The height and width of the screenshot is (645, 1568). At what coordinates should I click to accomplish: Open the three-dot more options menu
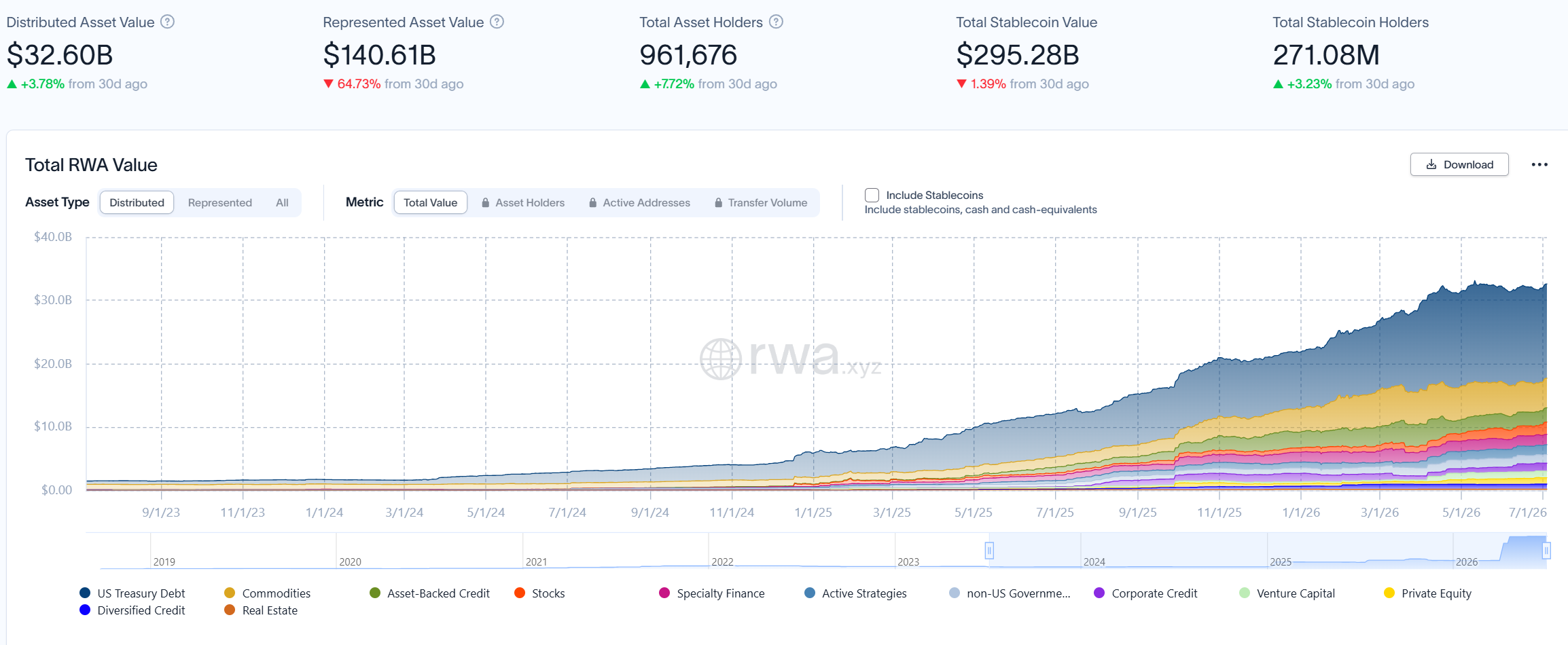pos(1539,164)
